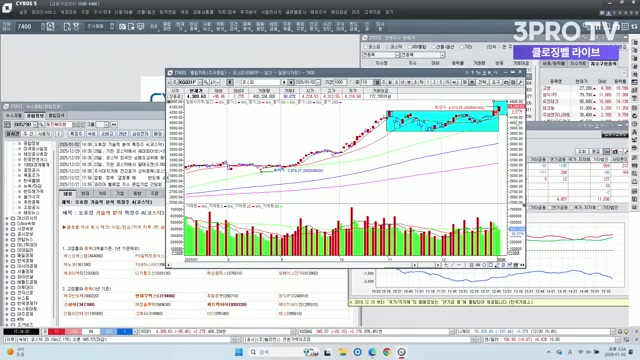Open the 온라인서비스 menu
The width and height of the screenshot is (640, 360).
[44, 12]
